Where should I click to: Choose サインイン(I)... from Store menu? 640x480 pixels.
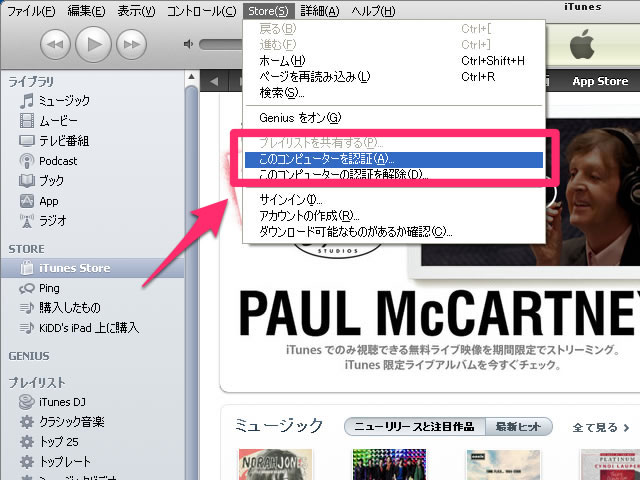tap(394, 200)
